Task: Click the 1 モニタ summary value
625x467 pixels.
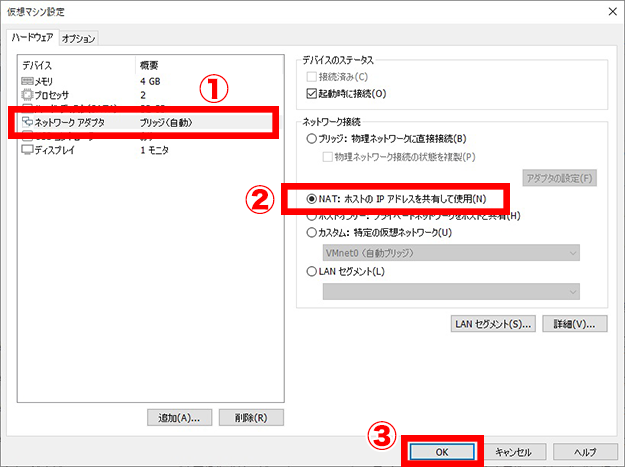Action: [154, 150]
